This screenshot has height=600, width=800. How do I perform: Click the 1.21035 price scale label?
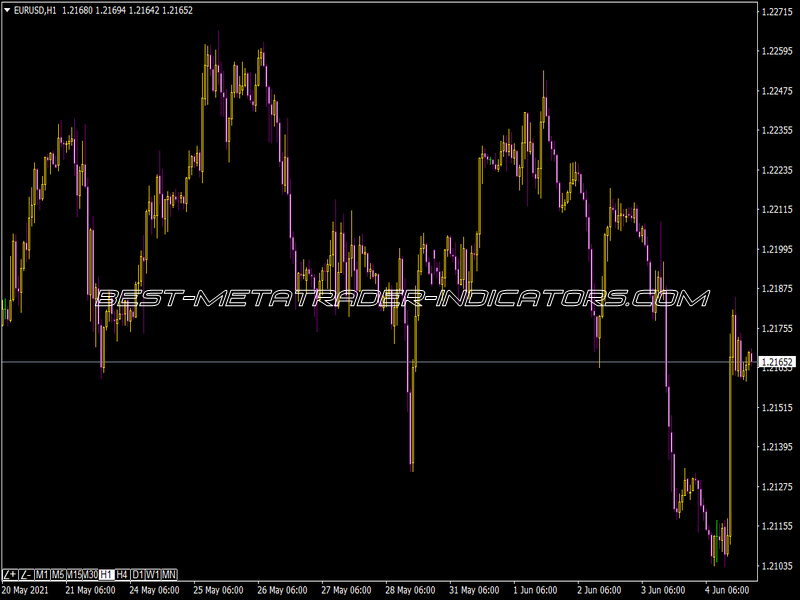(777, 565)
